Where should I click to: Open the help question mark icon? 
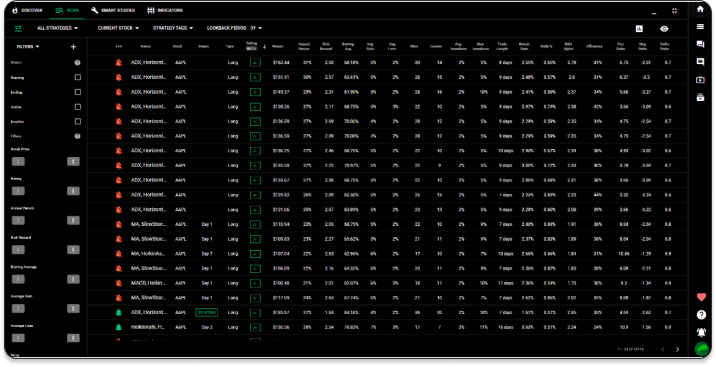tap(701, 315)
